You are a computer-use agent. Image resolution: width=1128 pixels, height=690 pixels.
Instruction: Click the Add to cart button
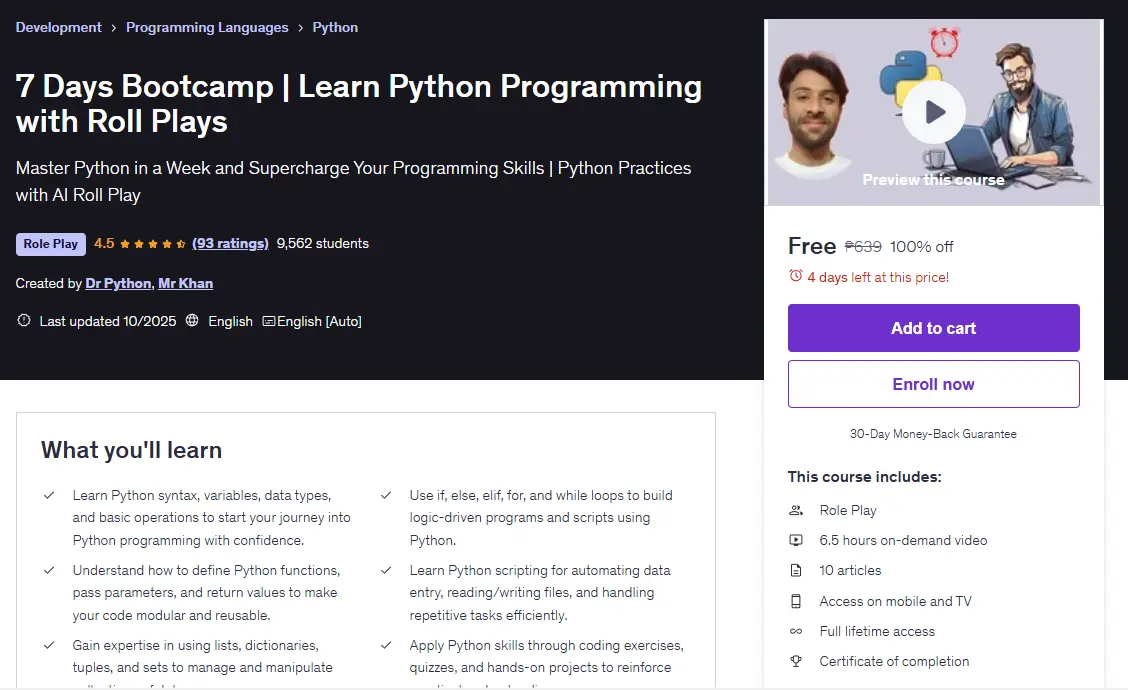pyautogui.click(x=934, y=328)
